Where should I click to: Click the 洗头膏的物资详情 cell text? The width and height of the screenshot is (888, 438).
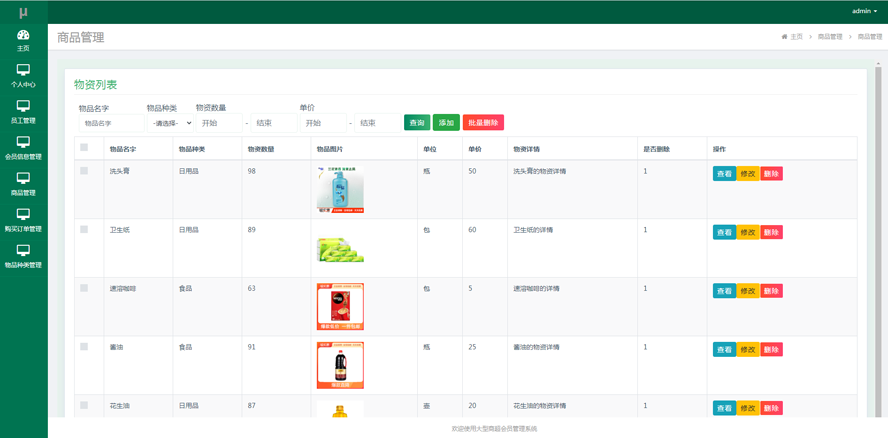(x=539, y=171)
